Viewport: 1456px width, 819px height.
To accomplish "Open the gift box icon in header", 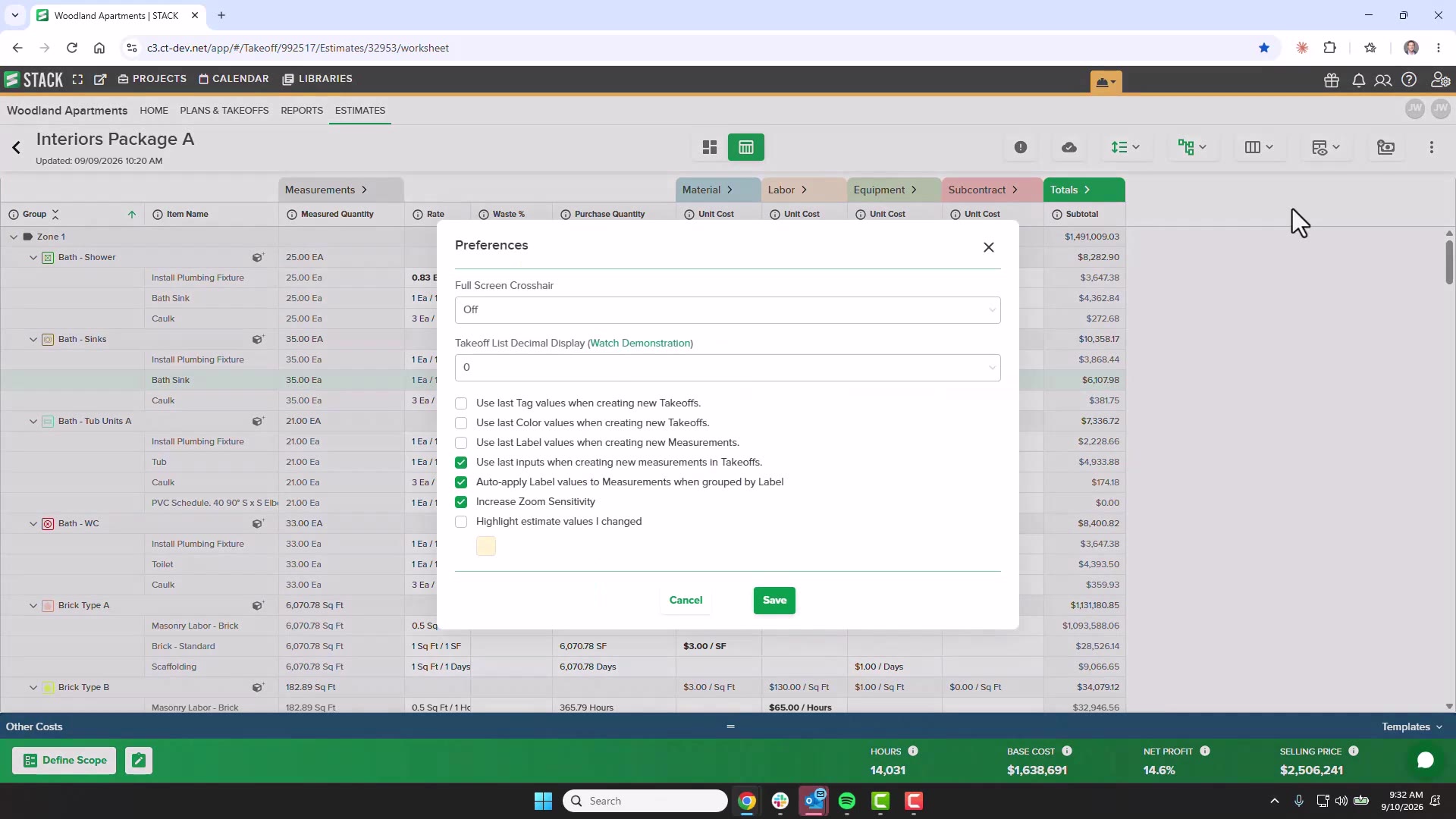I will 1332,80.
